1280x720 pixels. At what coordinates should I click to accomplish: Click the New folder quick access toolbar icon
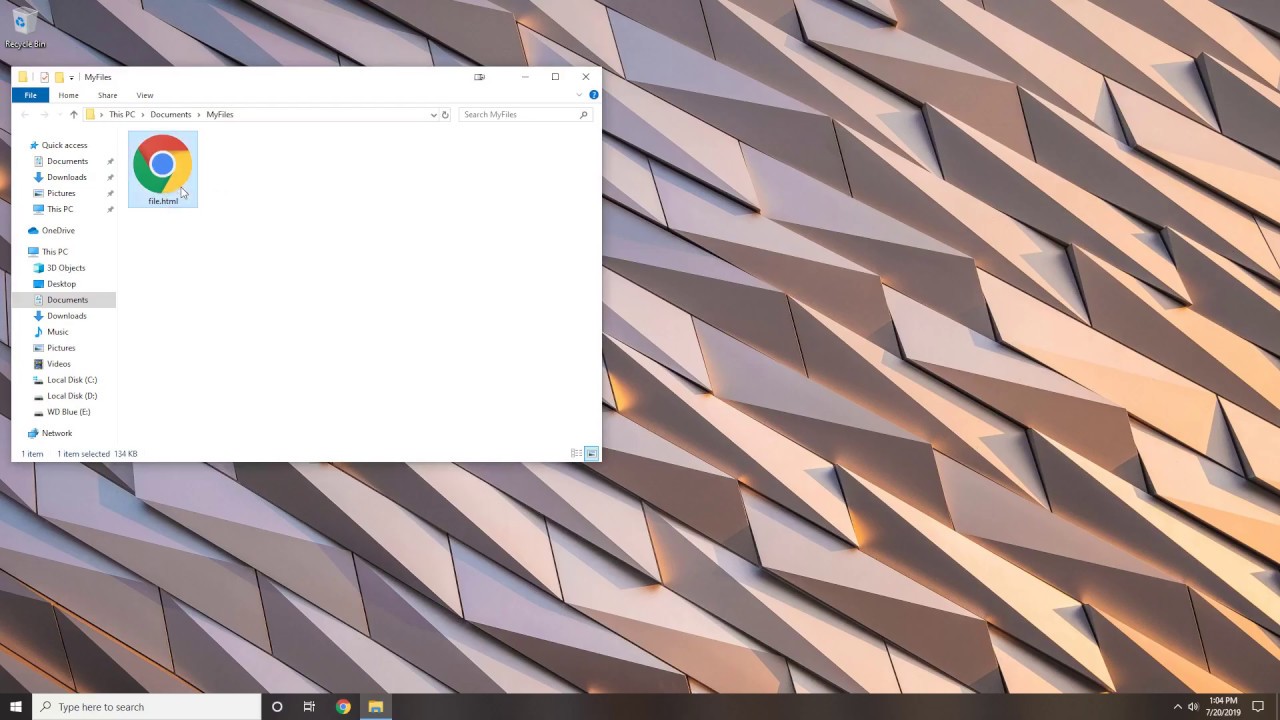tap(59, 77)
